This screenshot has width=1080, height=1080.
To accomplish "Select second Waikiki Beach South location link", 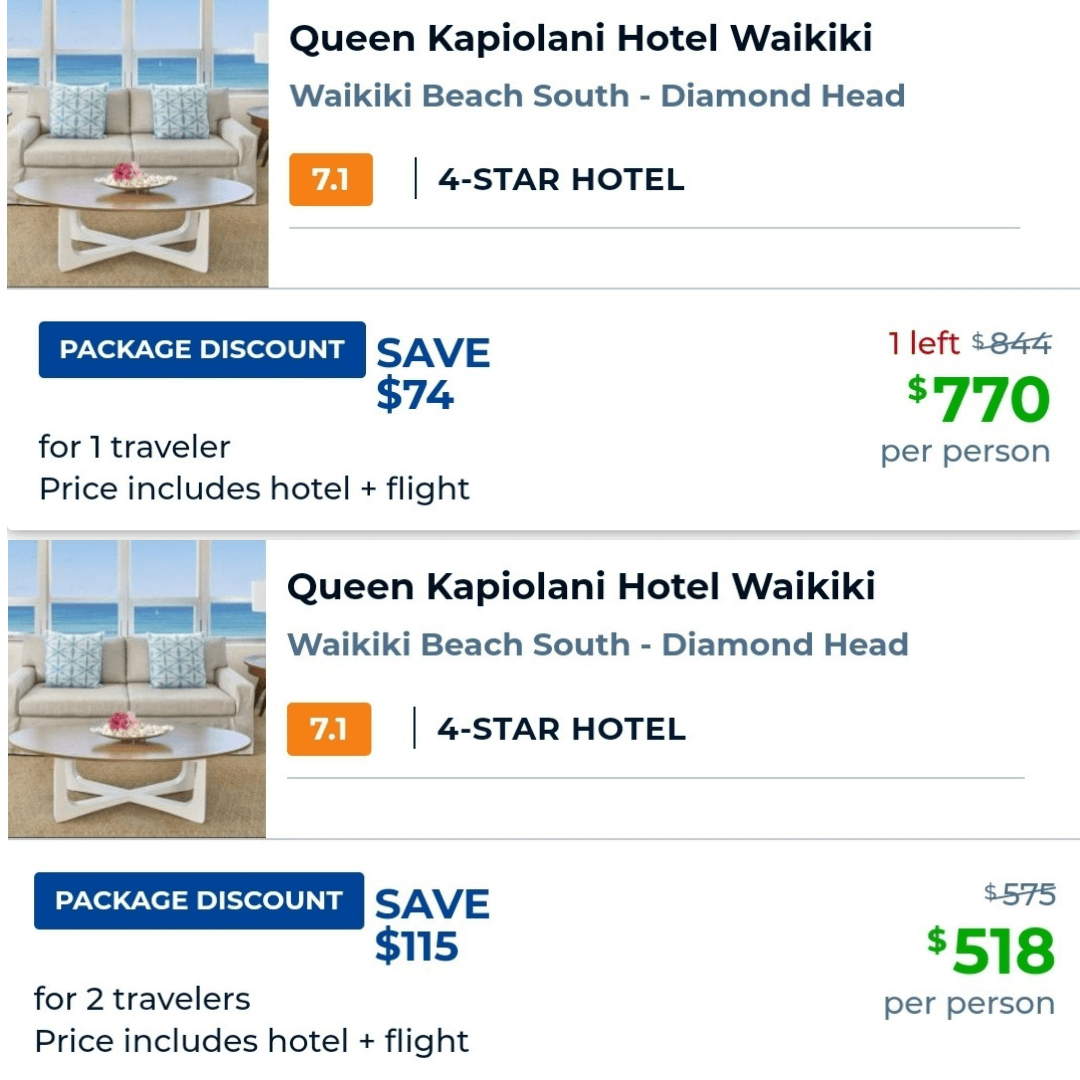I will click(x=598, y=645).
